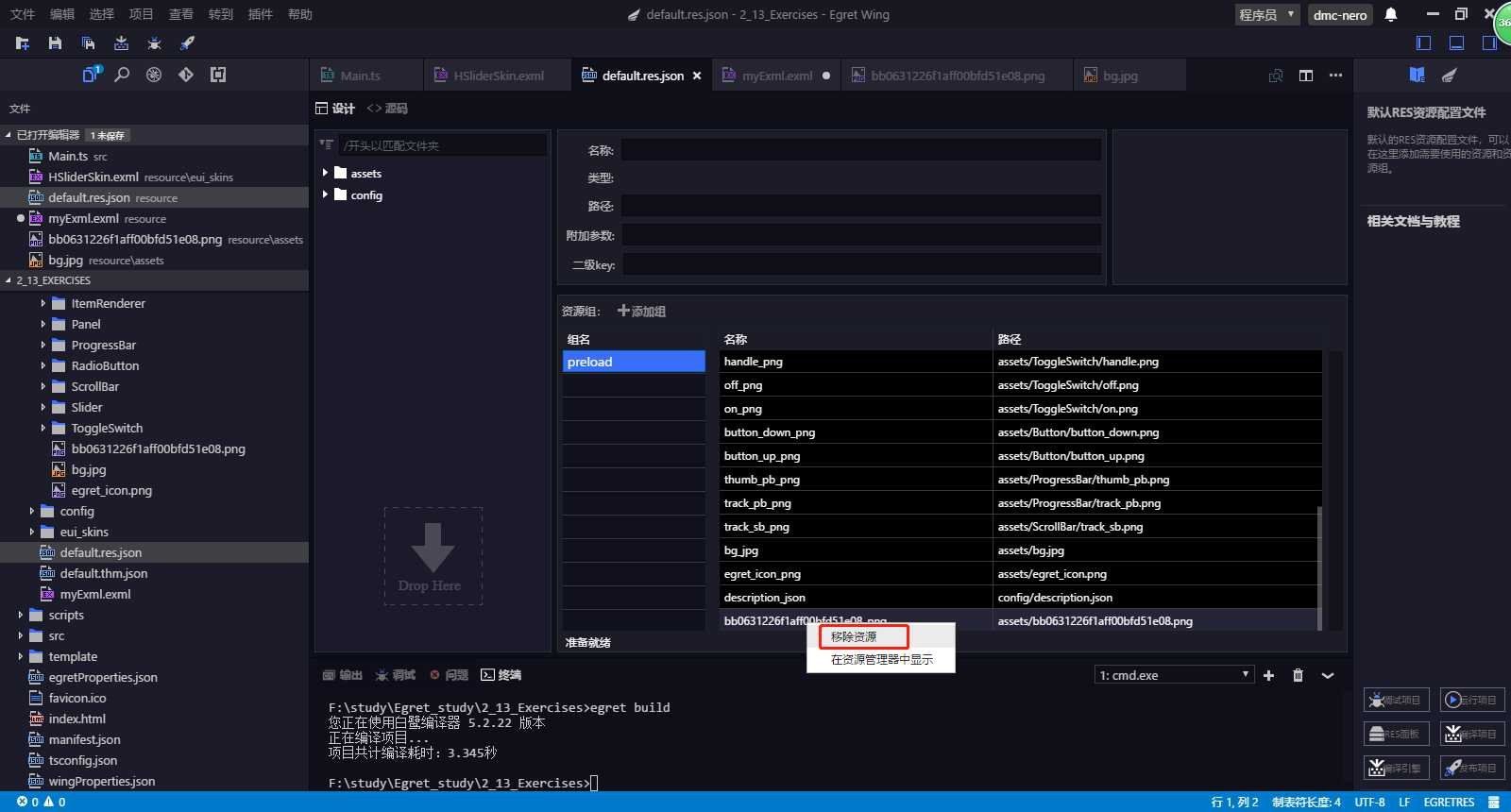1511x812 pixels.
Task: Open the 问题 problems panel tab
Action: point(450,675)
